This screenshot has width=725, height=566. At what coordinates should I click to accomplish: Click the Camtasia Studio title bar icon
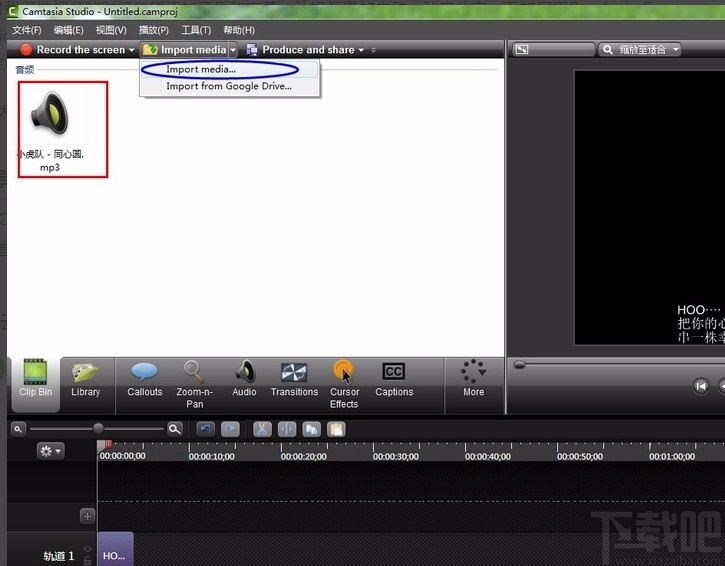(x=13, y=11)
